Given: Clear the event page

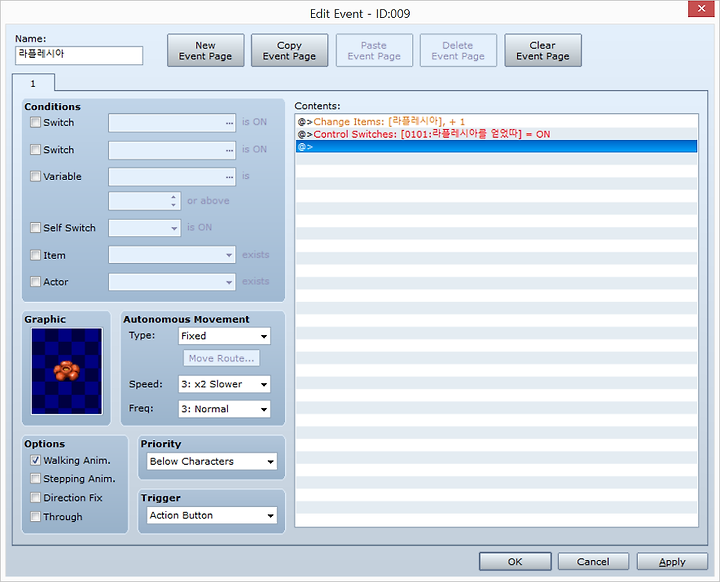Looking at the screenshot, I should pos(543,51).
